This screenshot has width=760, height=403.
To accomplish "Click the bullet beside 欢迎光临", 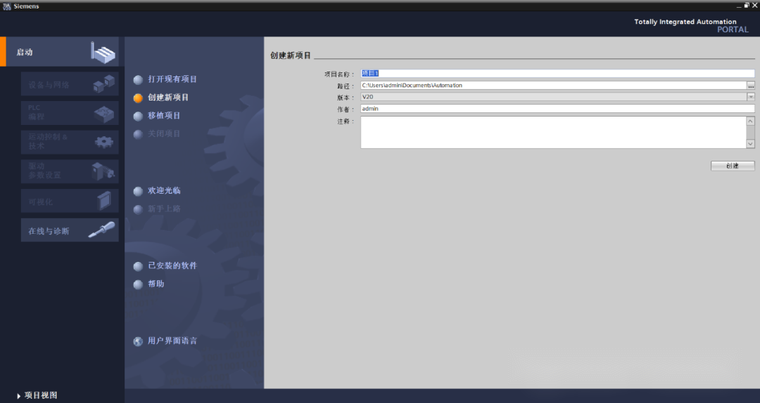I will (138, 191).
